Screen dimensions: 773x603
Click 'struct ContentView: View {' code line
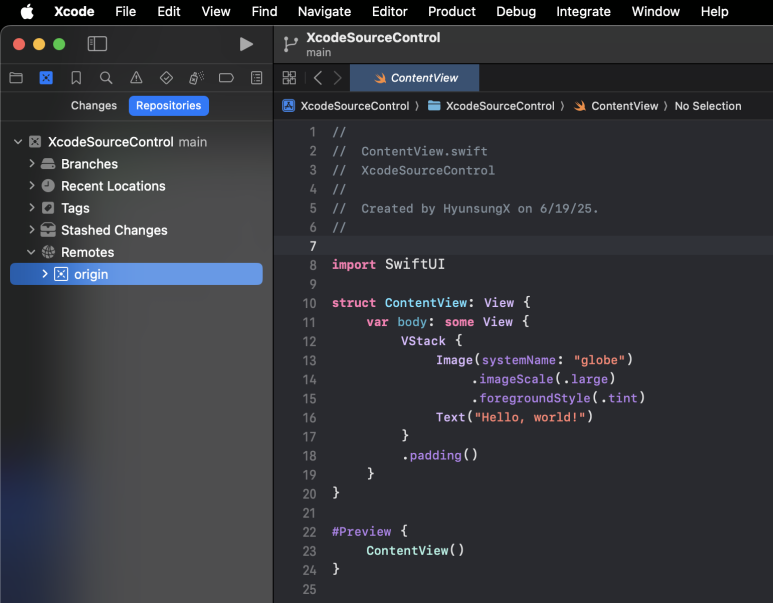coord(431,303)
